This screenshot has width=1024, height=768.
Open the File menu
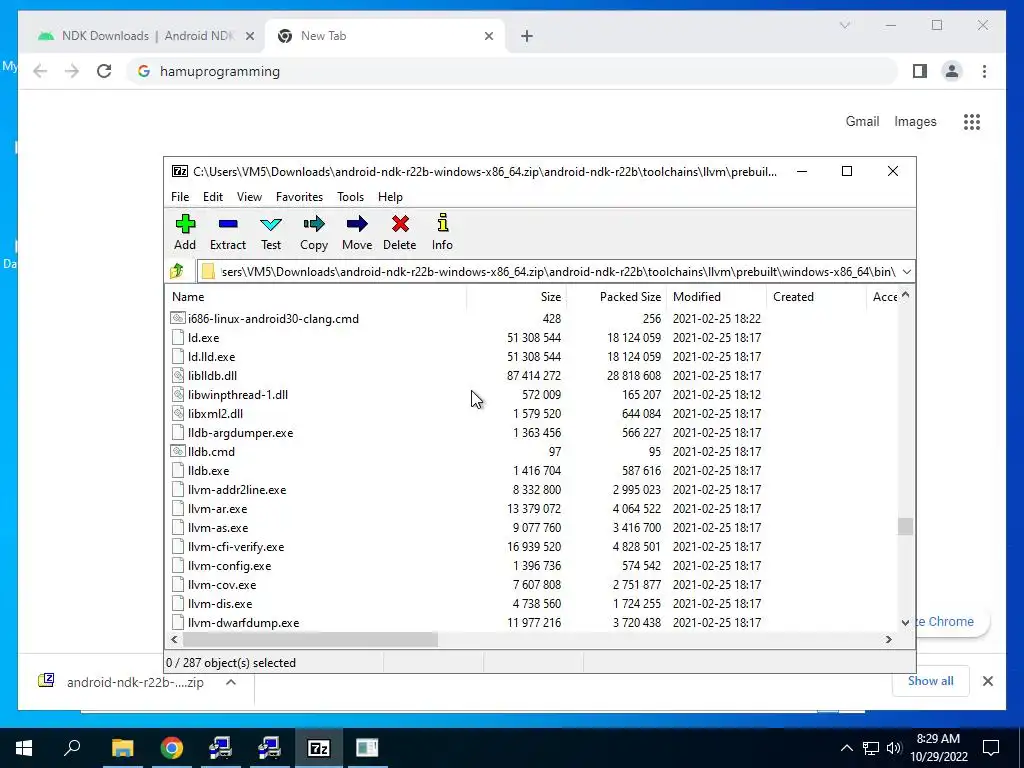coord(180,197)
